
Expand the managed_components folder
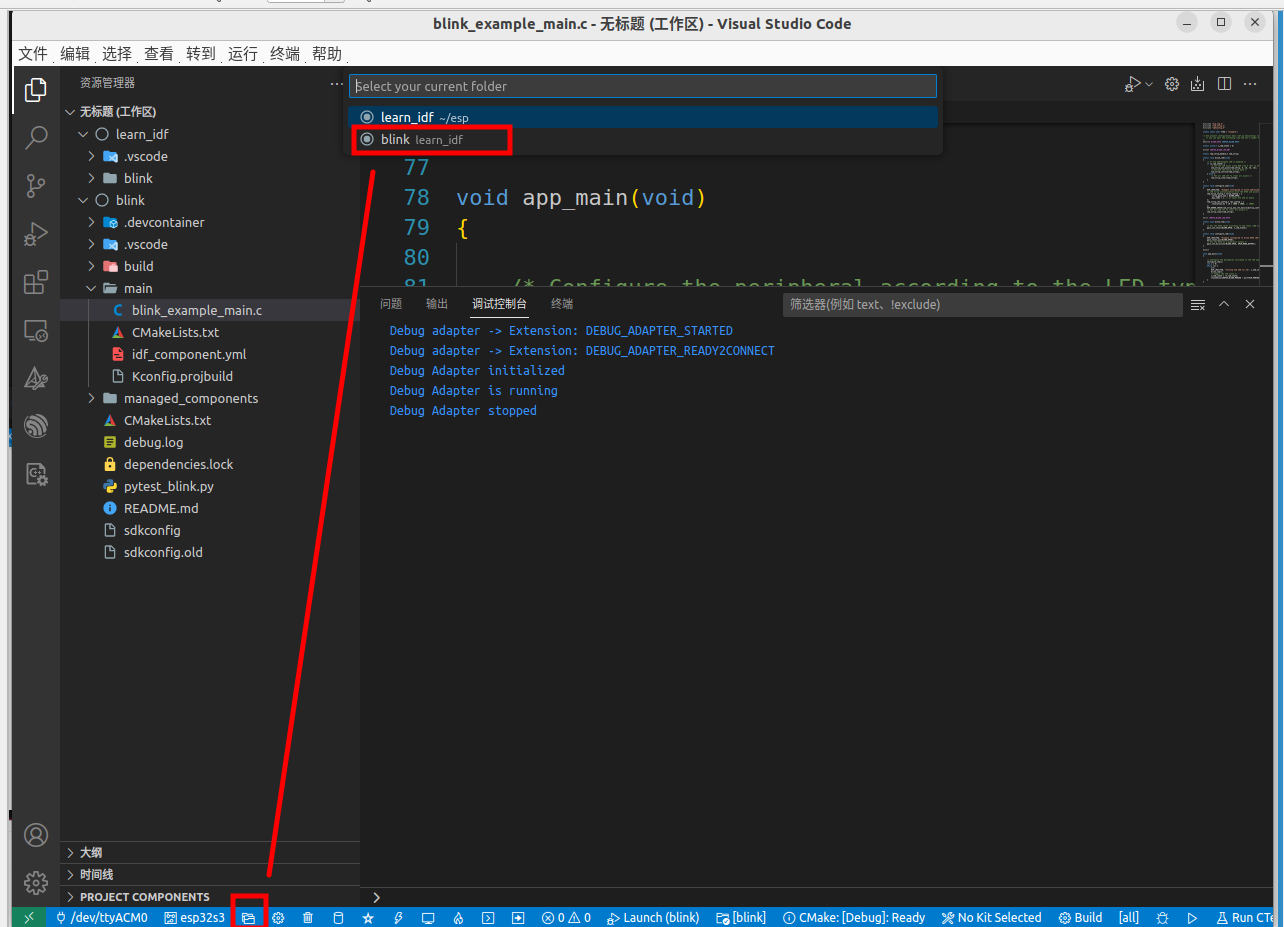click(x=92, y=398)
